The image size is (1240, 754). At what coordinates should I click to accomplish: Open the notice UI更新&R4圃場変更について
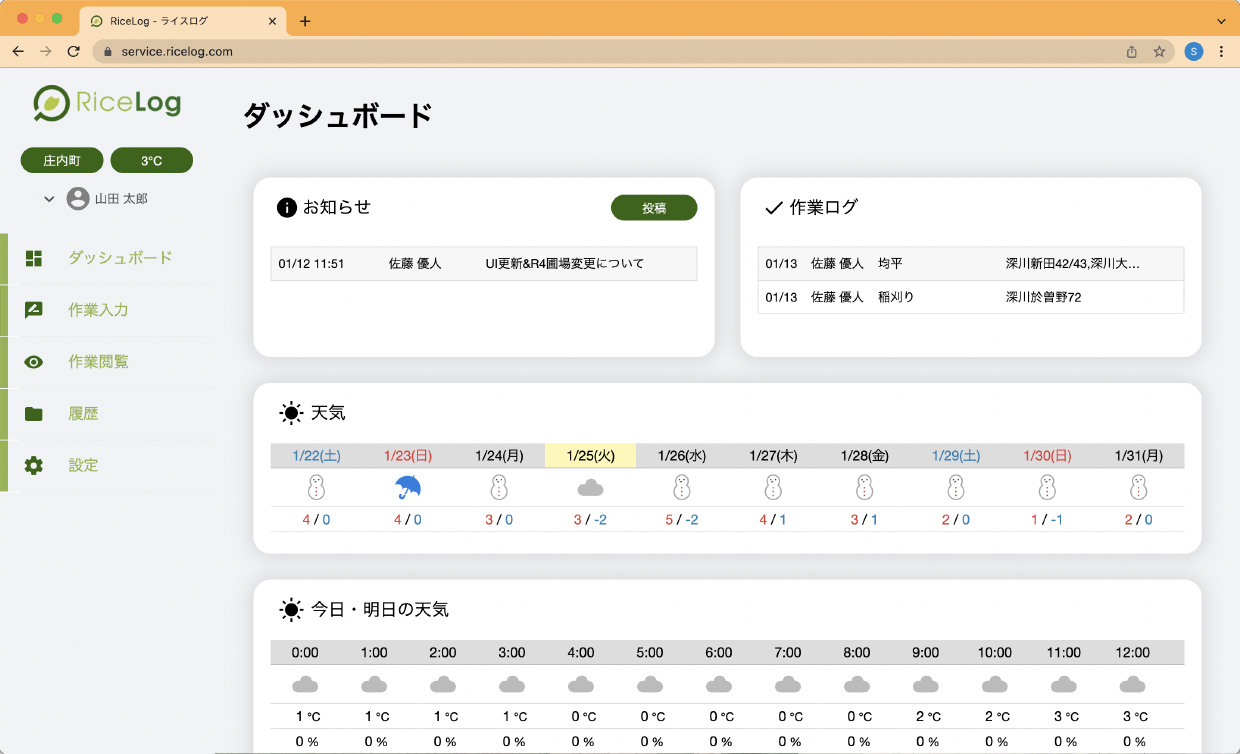pyautogui.click(x=484, y=264)
